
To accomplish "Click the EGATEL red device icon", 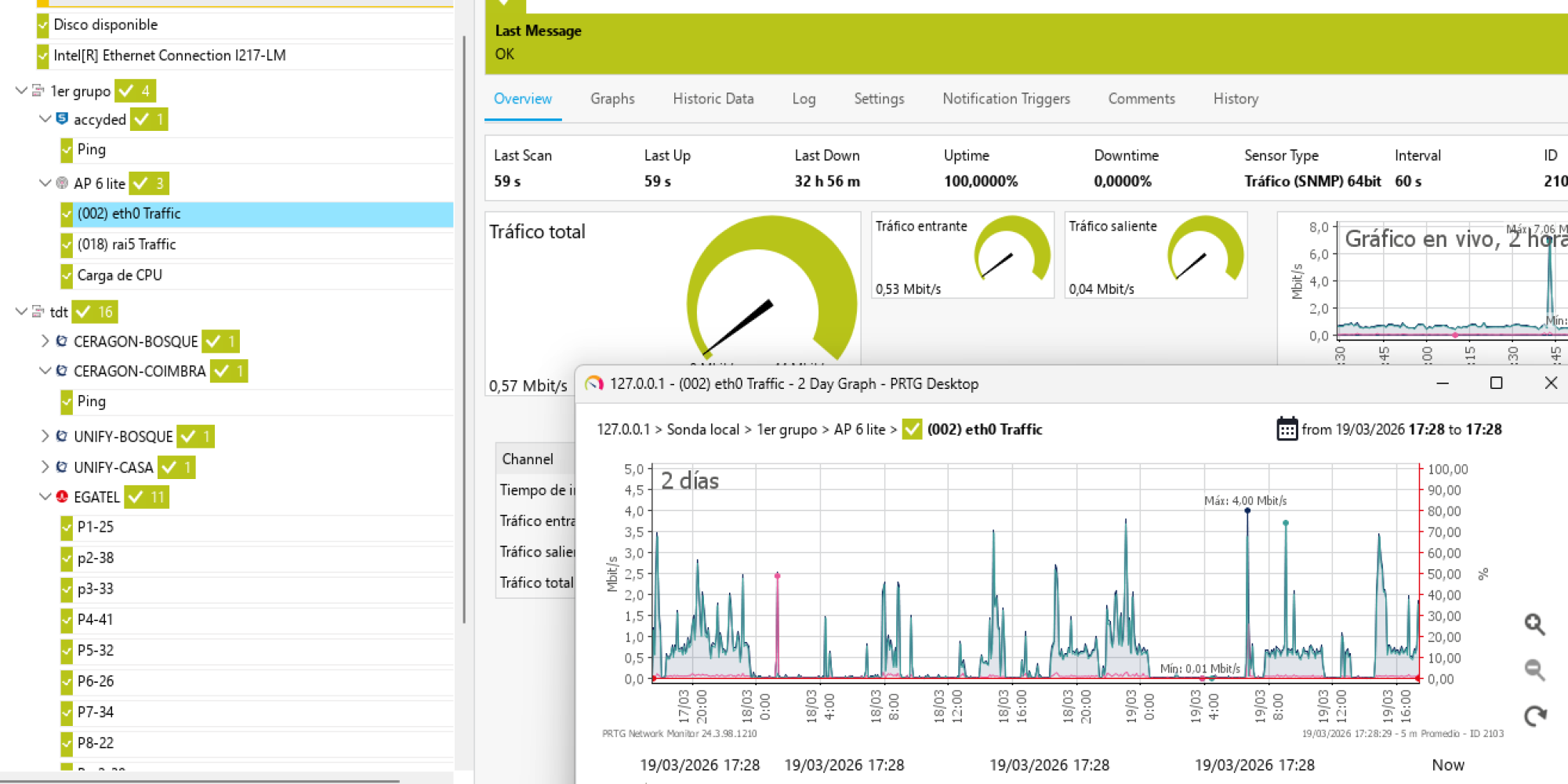I will 62,496.
